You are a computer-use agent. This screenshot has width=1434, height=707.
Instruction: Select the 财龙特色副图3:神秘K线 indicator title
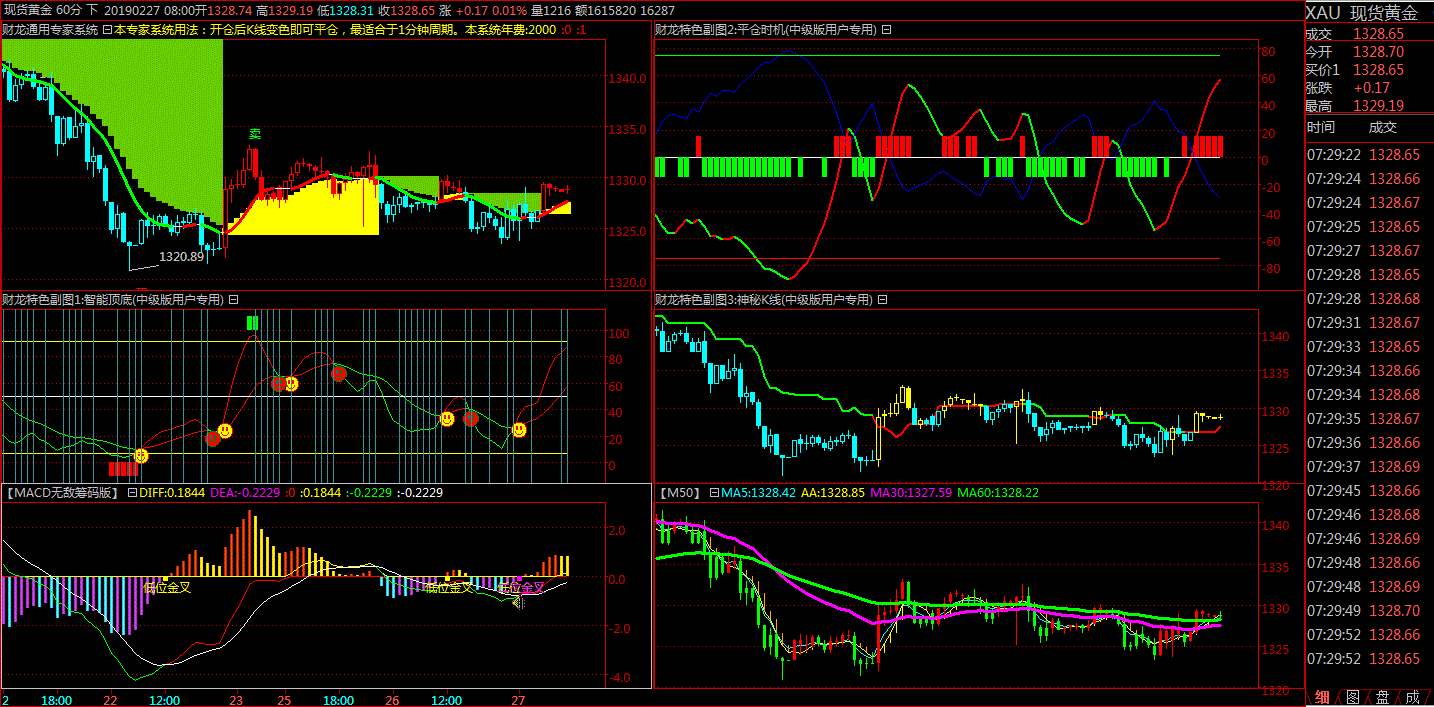(764, 299)
